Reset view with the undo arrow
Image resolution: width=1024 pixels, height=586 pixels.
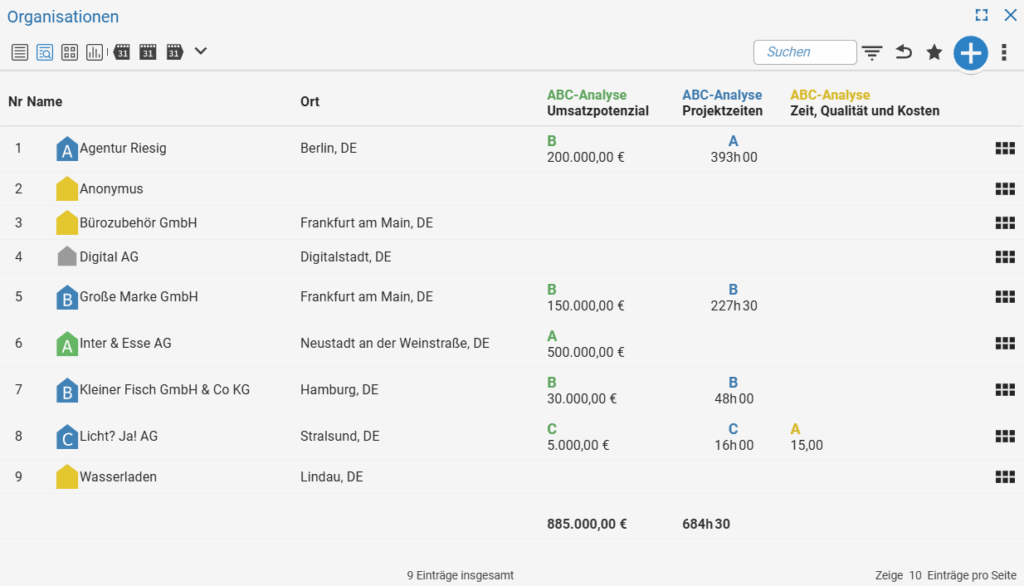click(x=904, y=52)
